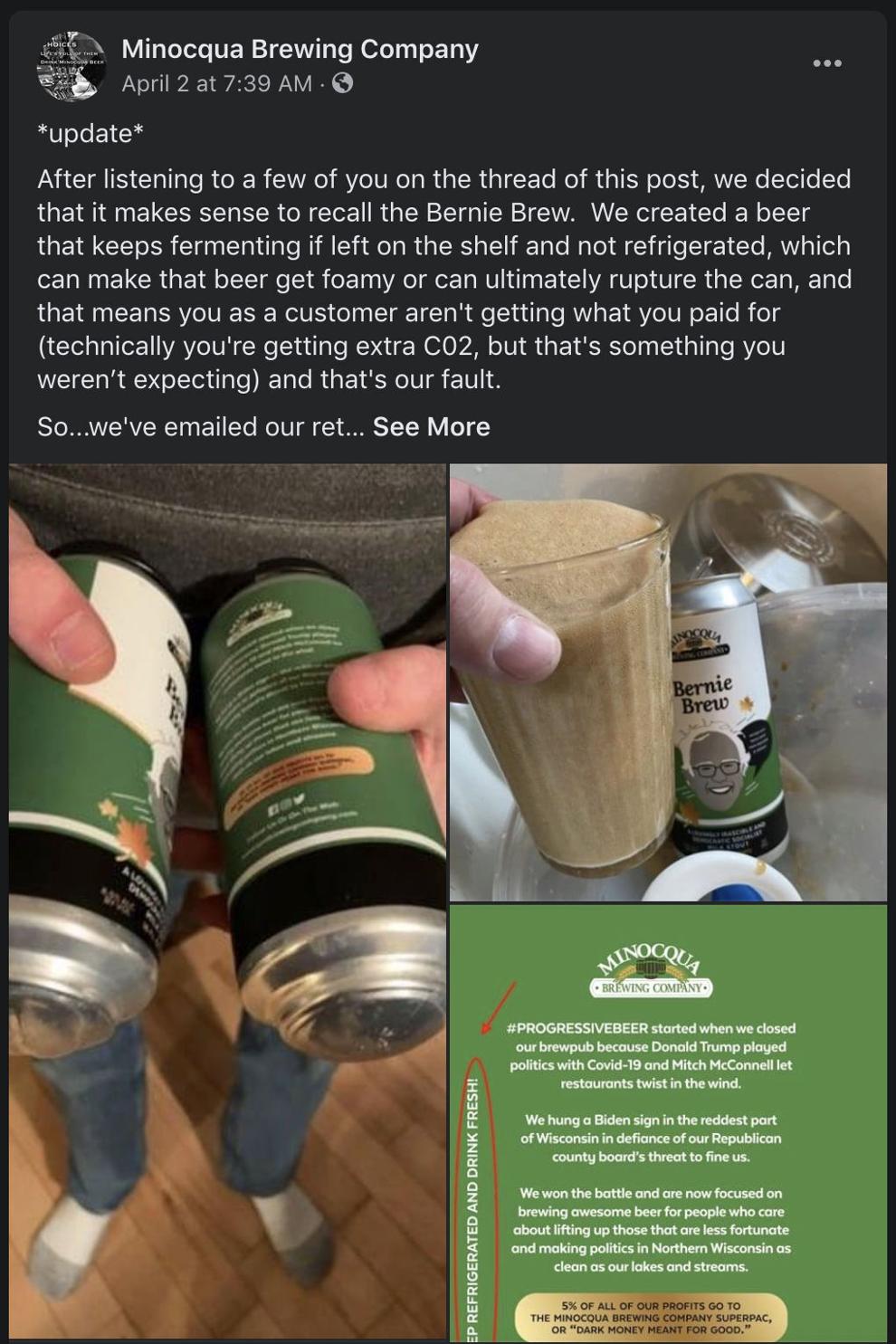Click the public globe privacy icon
Image resolution: width=896 pixels, height=1344 pixels.
tap(342, 83)
